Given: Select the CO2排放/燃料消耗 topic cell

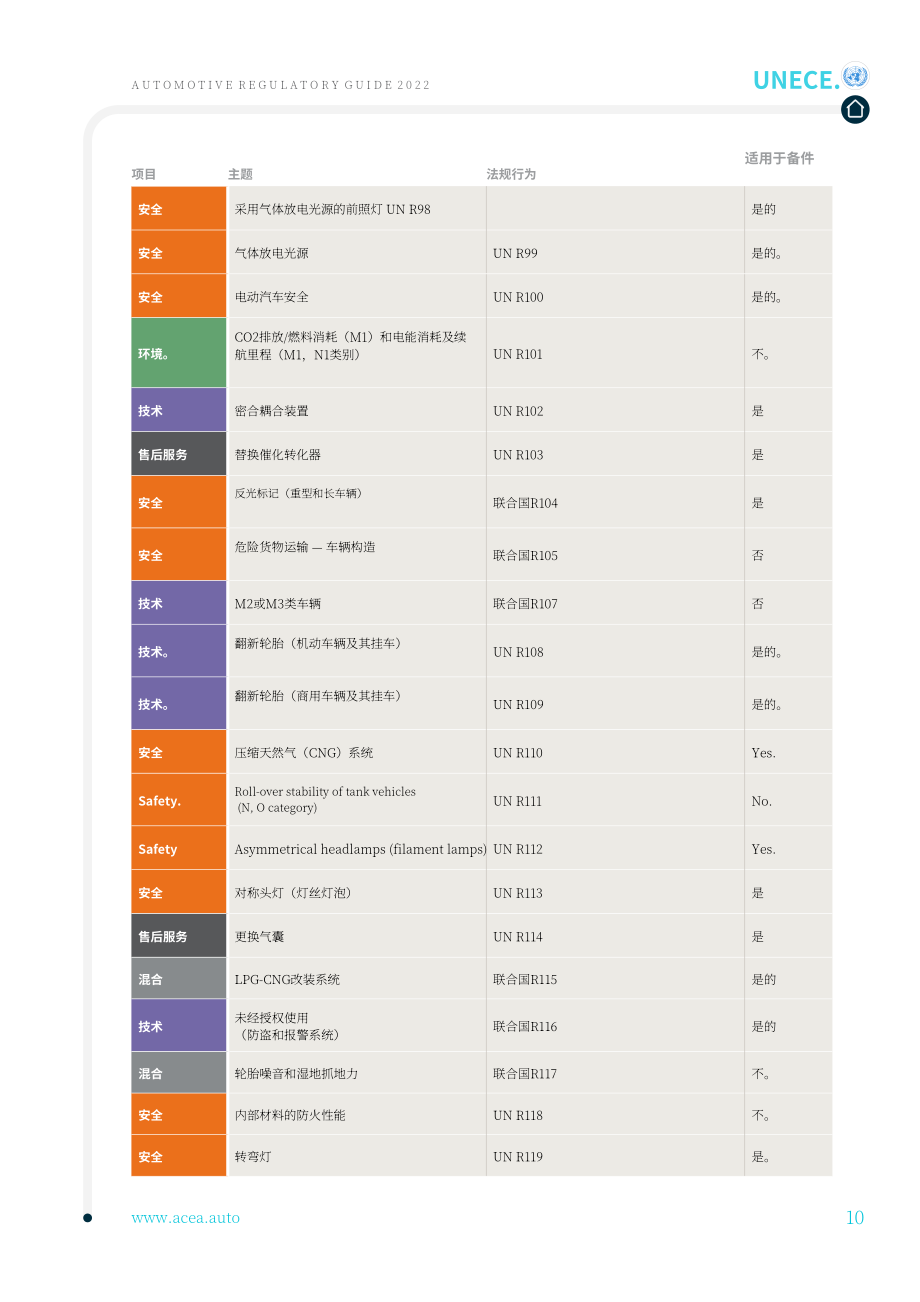Looking at the screenshot, I should pos(357,353).
